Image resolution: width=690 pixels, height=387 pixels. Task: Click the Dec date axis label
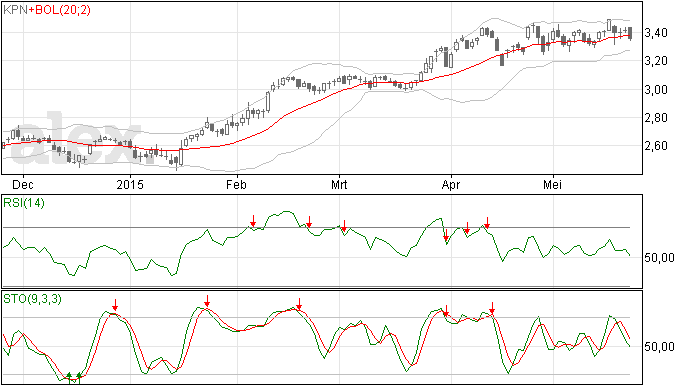(x=22, y=184)
